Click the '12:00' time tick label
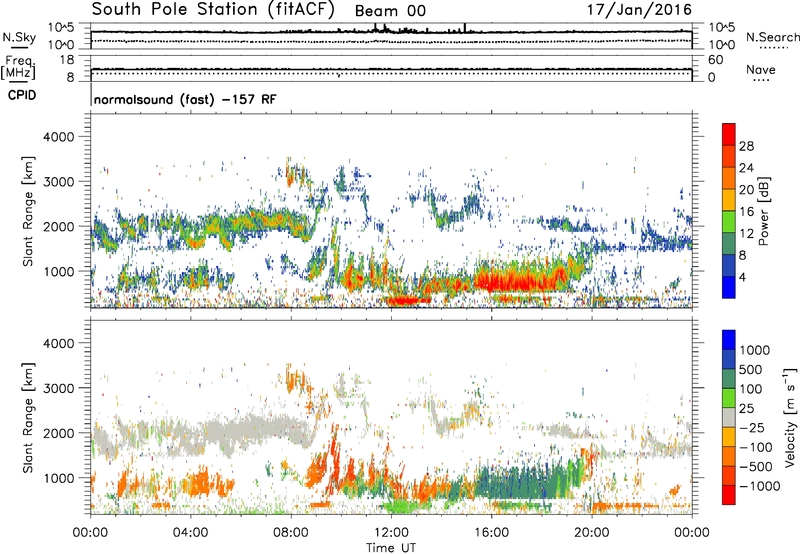 coord(391,533)
